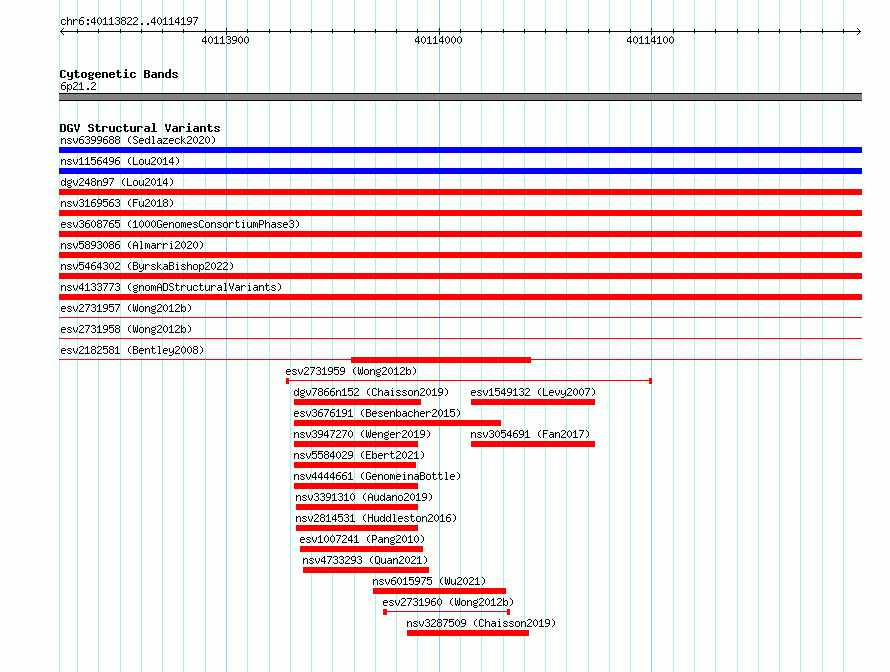Click the red bar under esv1007241

tap(362, 549)
